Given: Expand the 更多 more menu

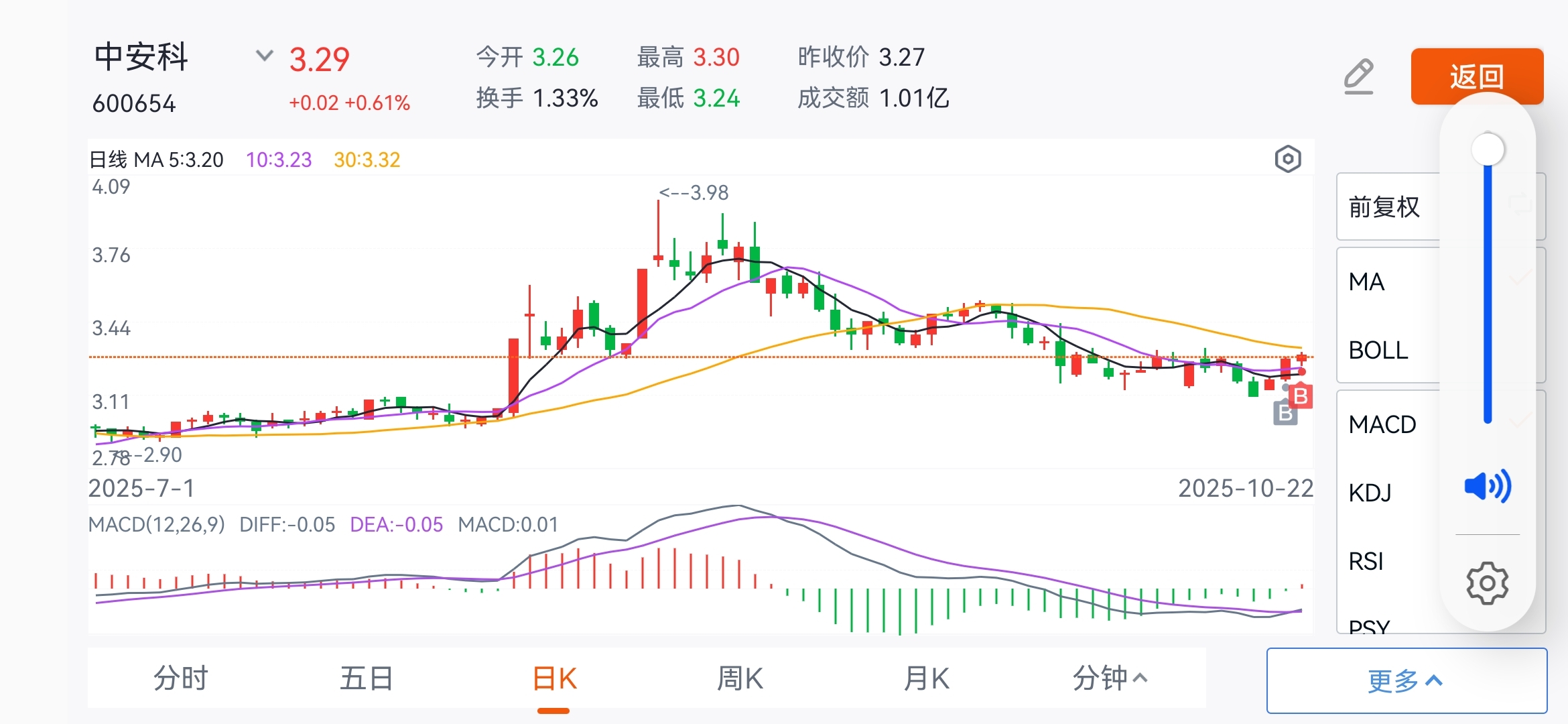Looking at the screenshot, I should (x=1406, y=681).
